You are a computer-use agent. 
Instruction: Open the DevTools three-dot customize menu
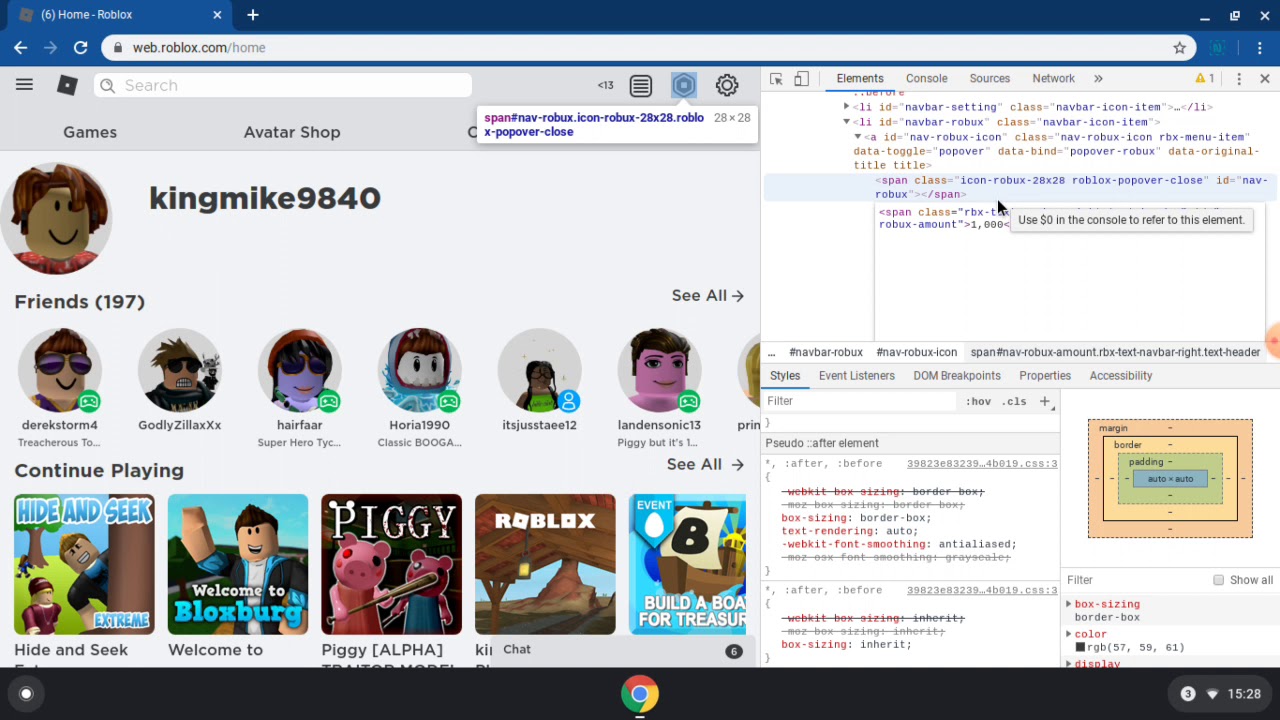(x=1239, y=79)
